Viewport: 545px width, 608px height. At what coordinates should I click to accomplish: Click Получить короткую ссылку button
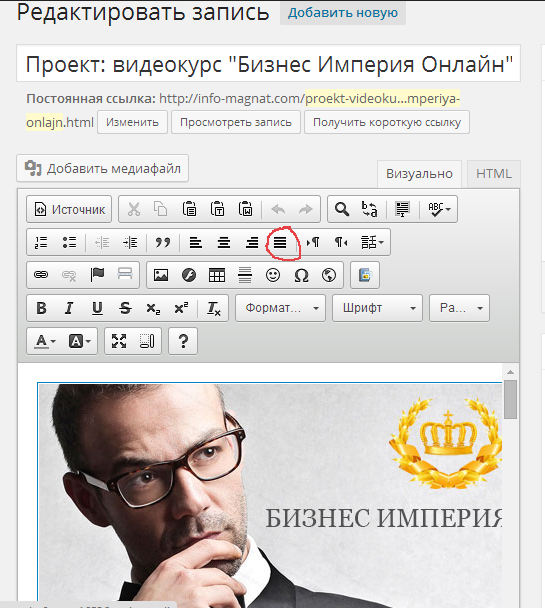[387, 122]
